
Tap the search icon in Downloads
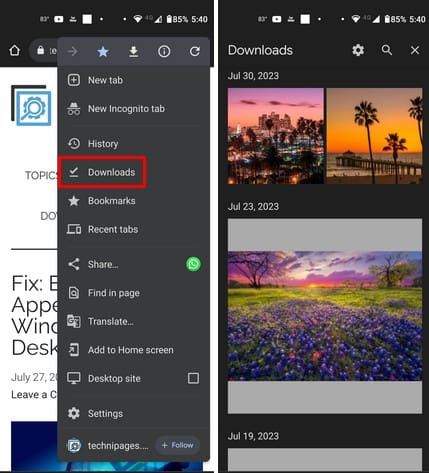387,50
